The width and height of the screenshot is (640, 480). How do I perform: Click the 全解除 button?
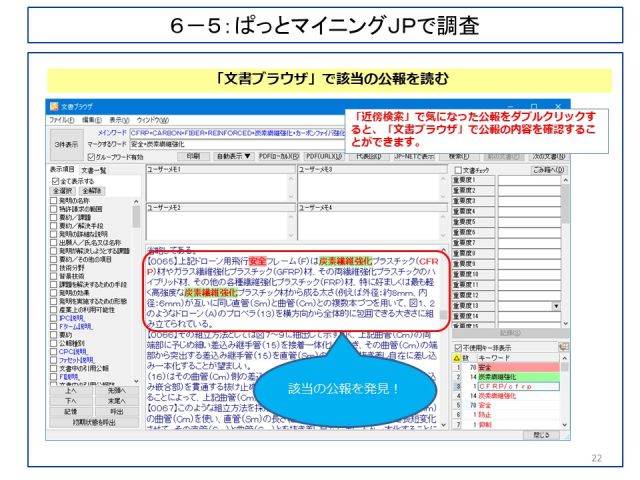click(92, 191)
